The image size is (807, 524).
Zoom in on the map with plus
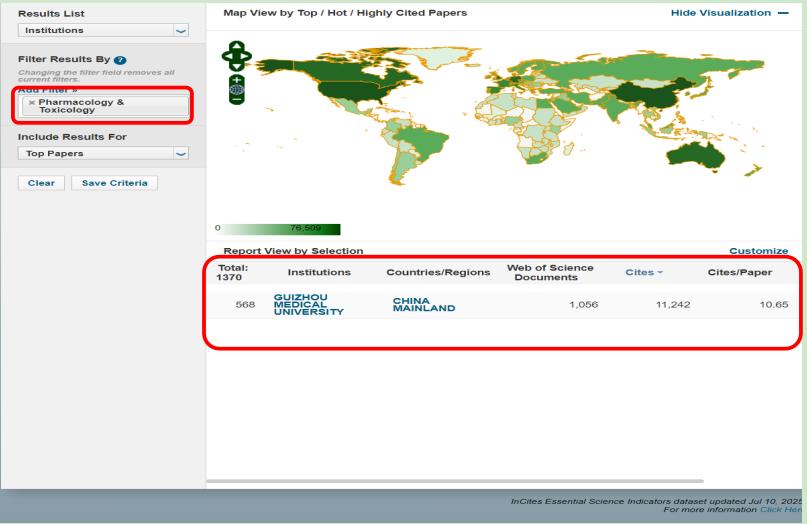pyautogui.click(x=237, y=80)
